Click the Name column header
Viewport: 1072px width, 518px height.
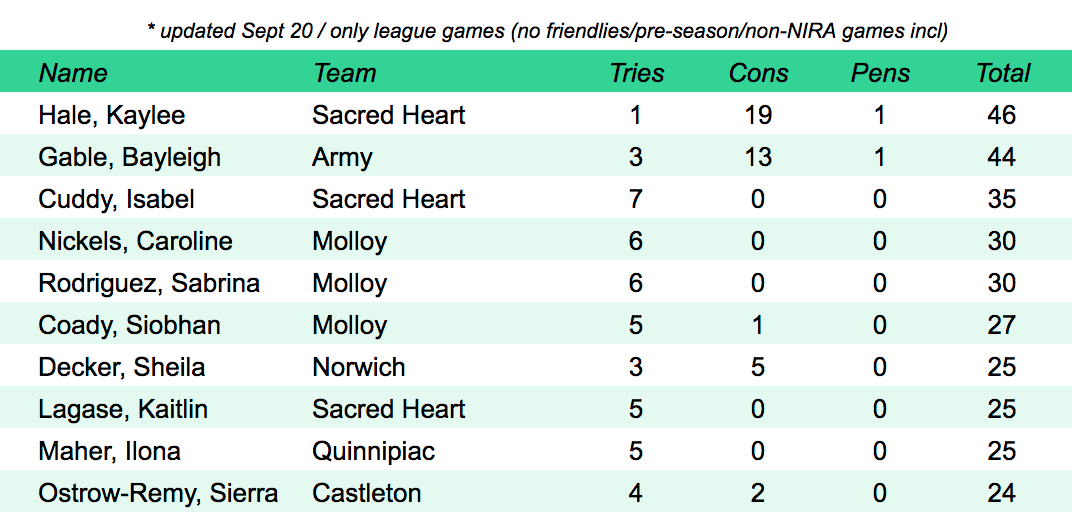(73, 73)
